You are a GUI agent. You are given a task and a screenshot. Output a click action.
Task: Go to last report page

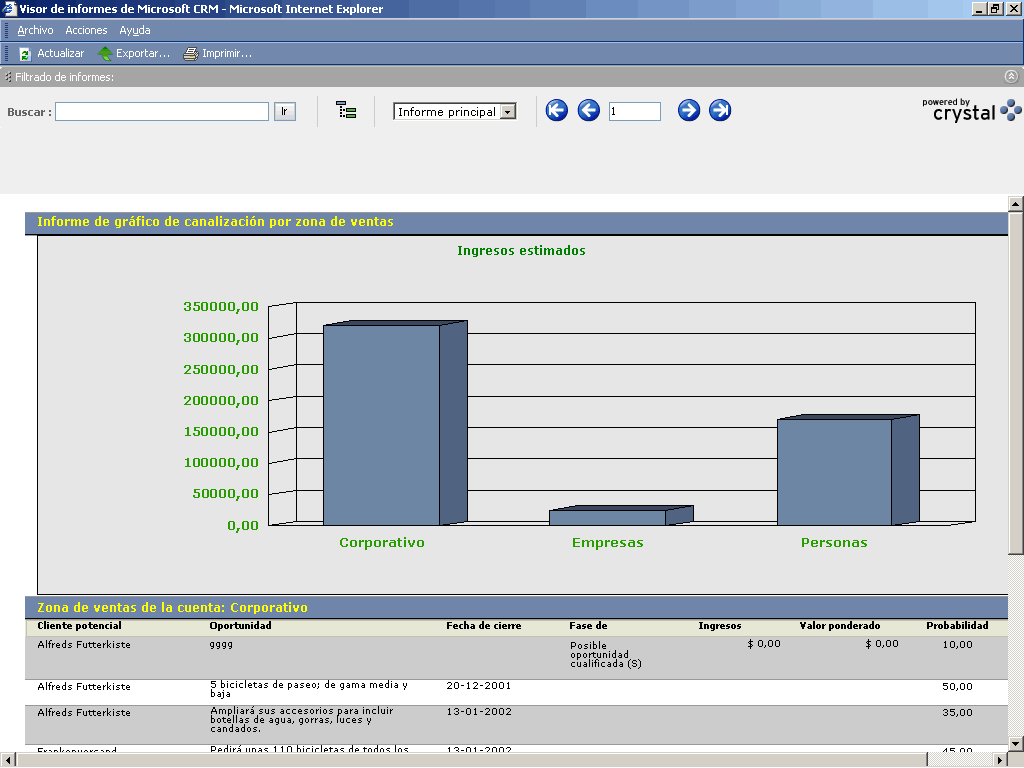coord(720,110)
